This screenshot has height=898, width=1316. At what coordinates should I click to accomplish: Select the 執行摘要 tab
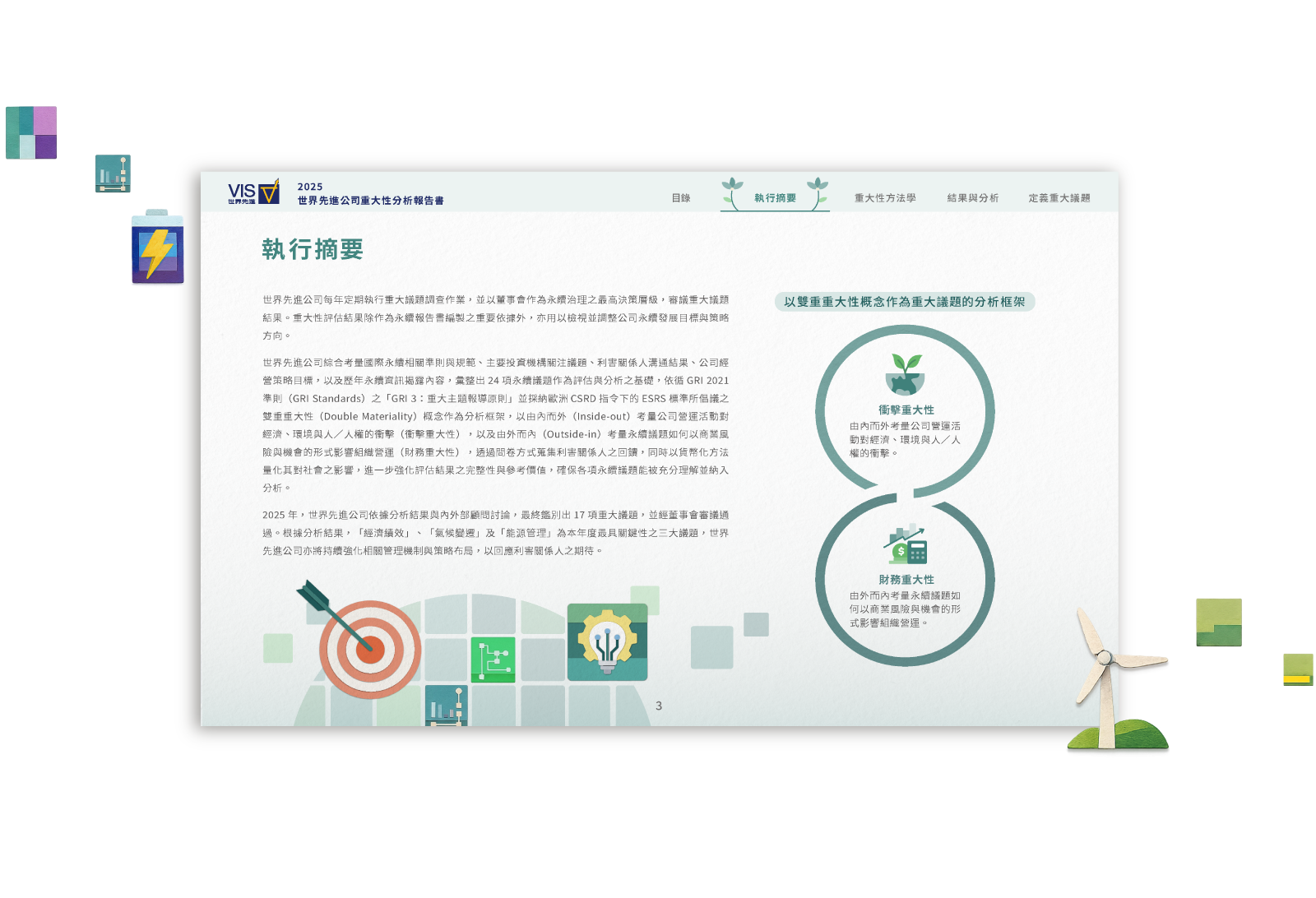[x=776, y=198]
